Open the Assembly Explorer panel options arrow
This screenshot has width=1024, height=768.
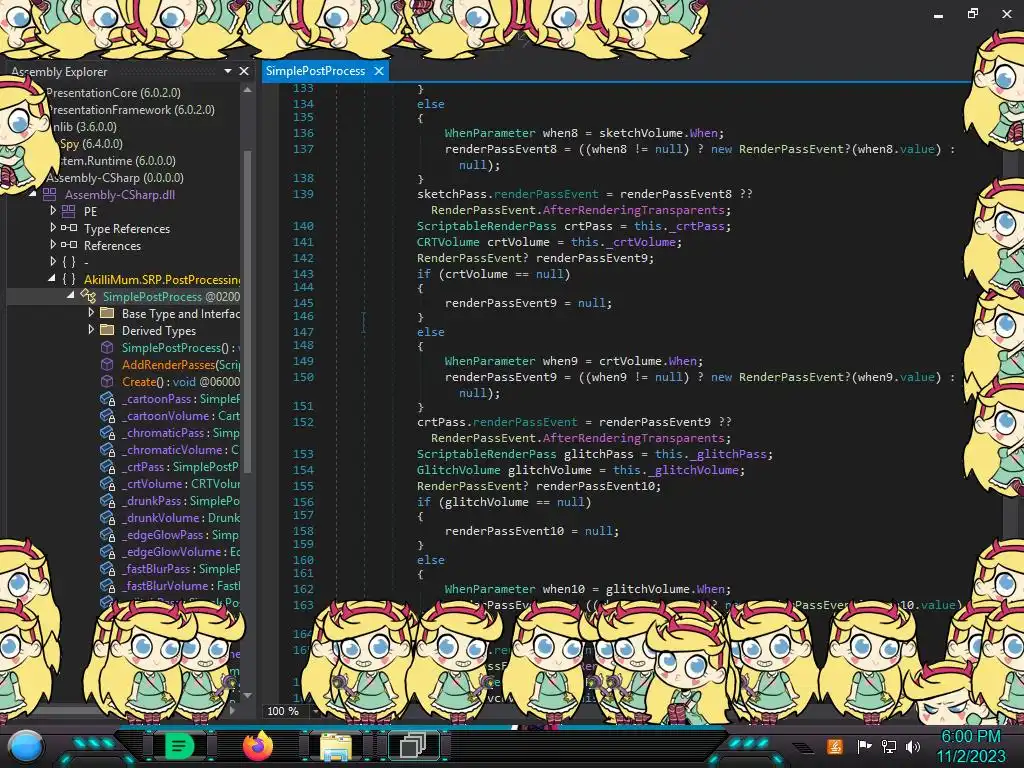pyautogui.click(x=227, y=71)
